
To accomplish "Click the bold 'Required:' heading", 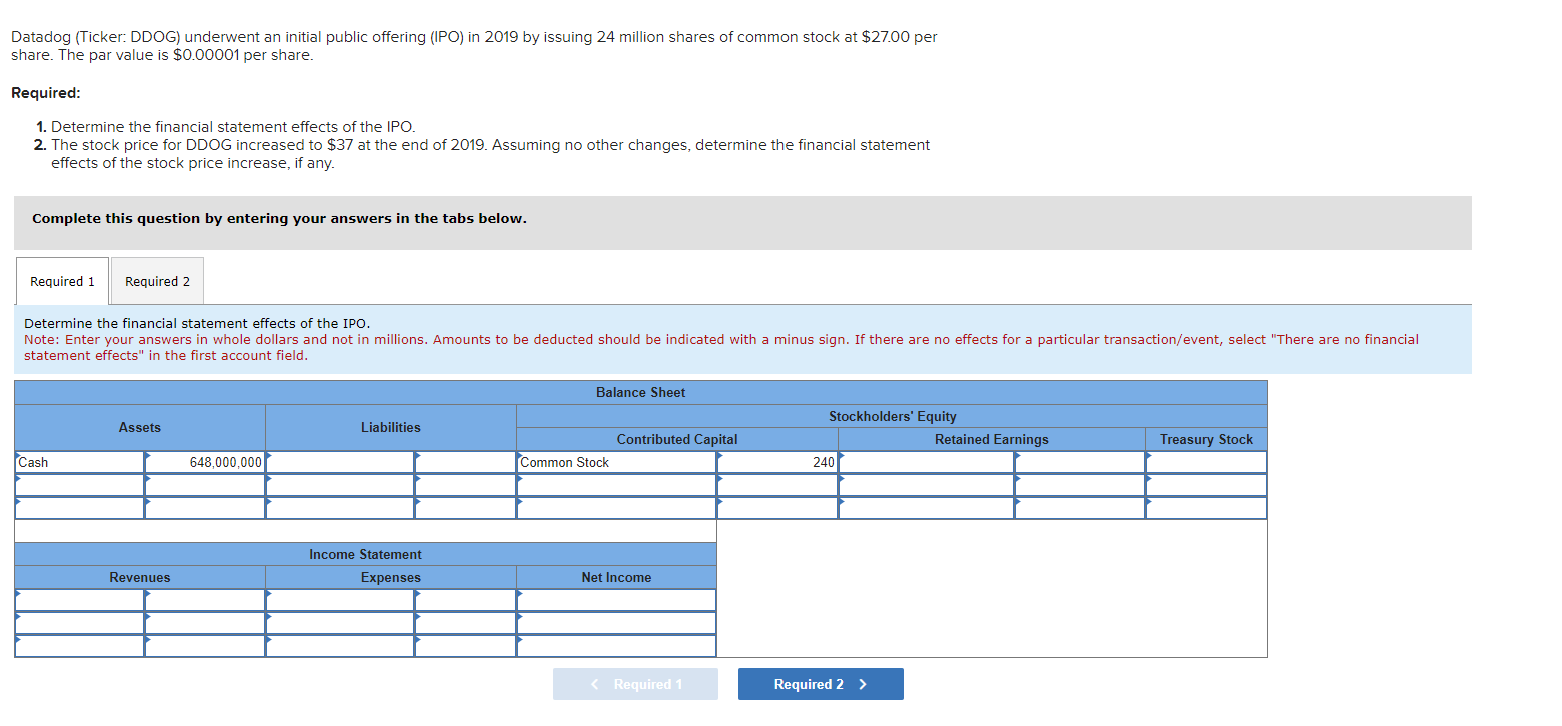I will point(46,93).
